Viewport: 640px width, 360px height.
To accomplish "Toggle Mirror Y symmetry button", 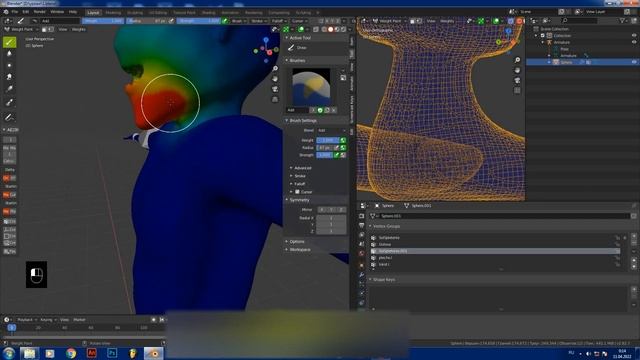I will coord(331,210).
